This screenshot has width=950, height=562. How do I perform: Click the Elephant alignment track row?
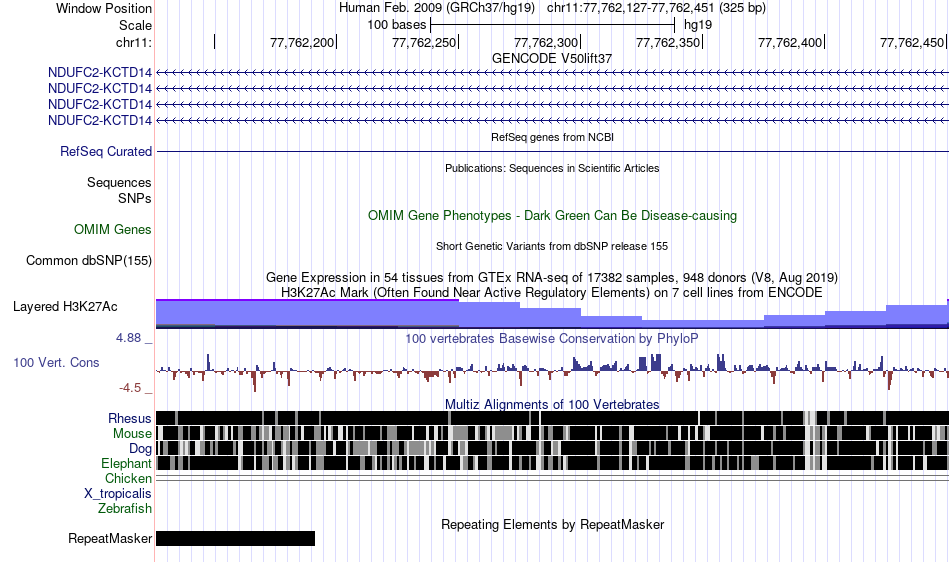click(x=552, y=463)
